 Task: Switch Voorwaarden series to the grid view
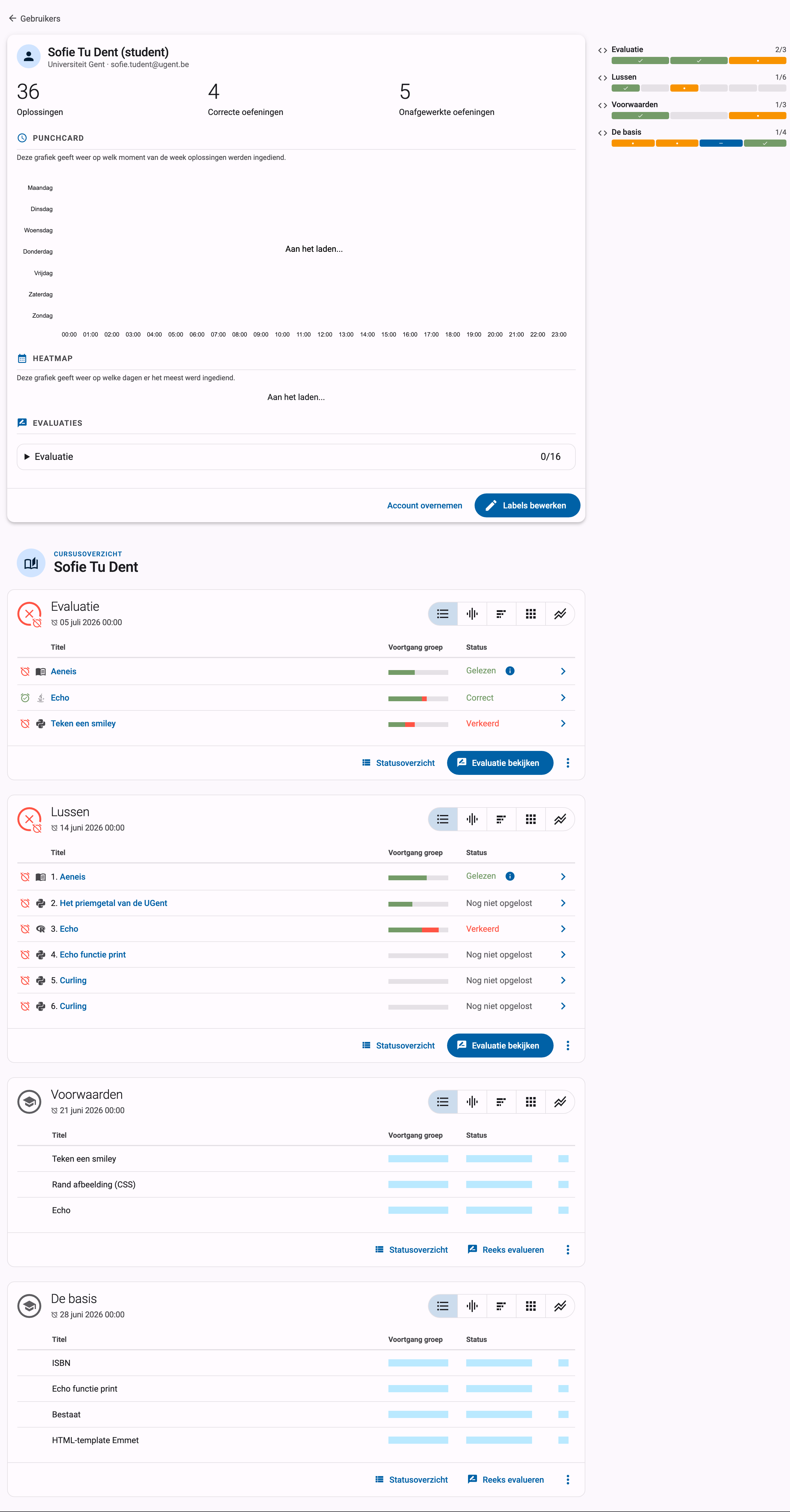(x=531, y=1102)
